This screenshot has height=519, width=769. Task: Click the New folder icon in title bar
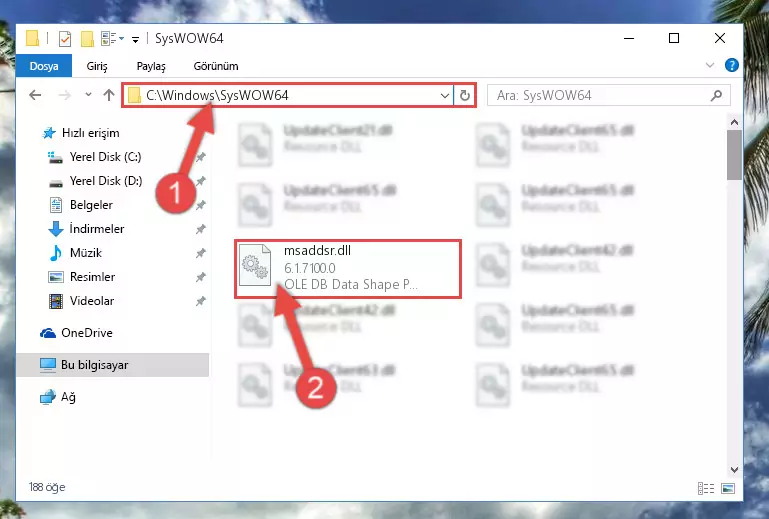(87, 38)
